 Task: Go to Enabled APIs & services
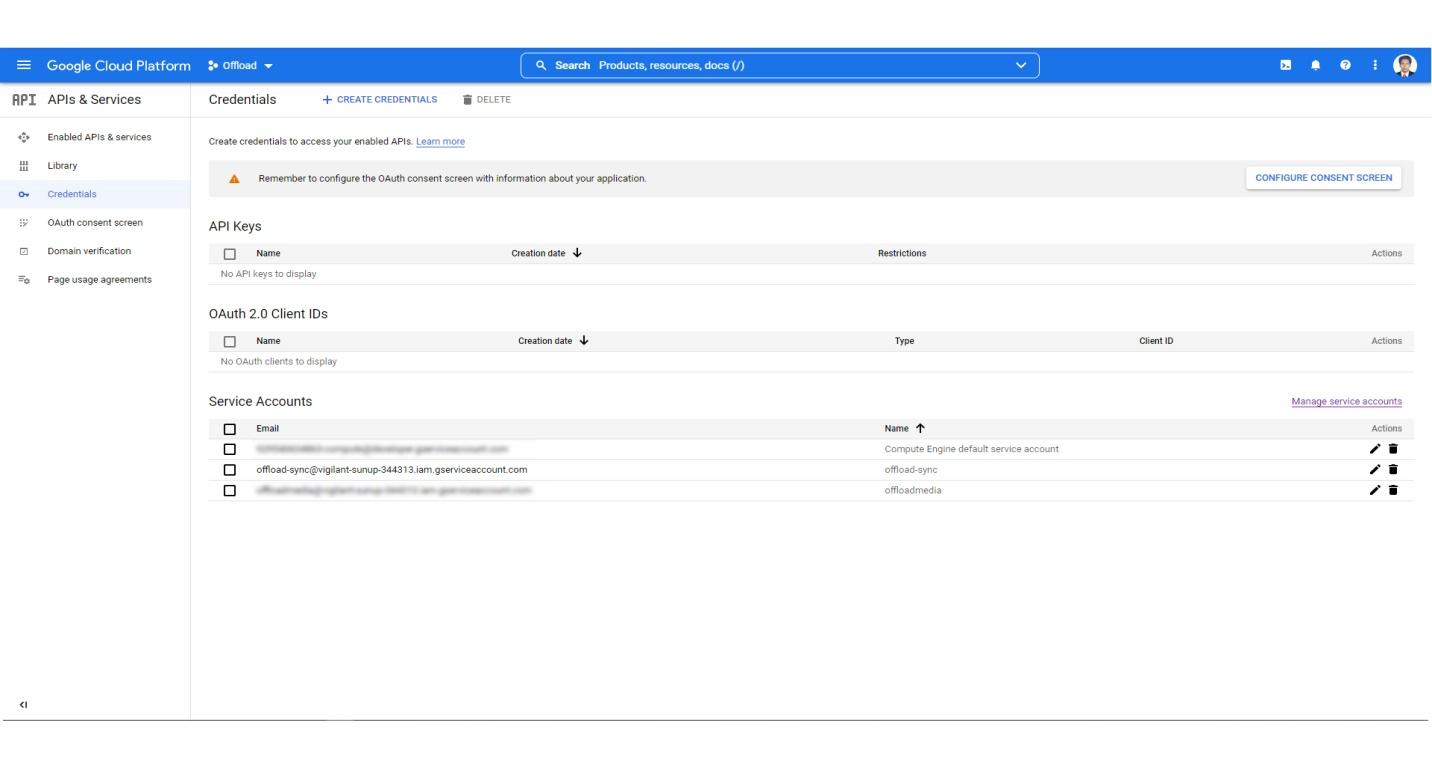pyautogui.click(x=95, y=137)
